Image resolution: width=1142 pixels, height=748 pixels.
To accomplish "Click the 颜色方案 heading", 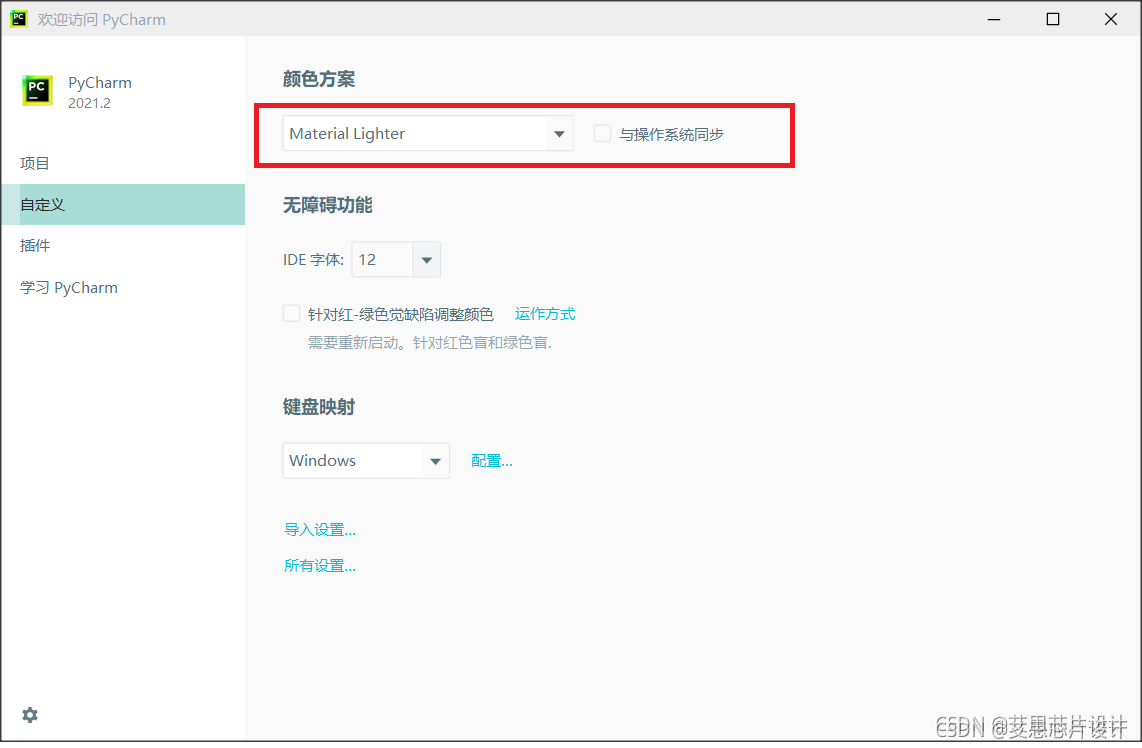I will [319, 79].
